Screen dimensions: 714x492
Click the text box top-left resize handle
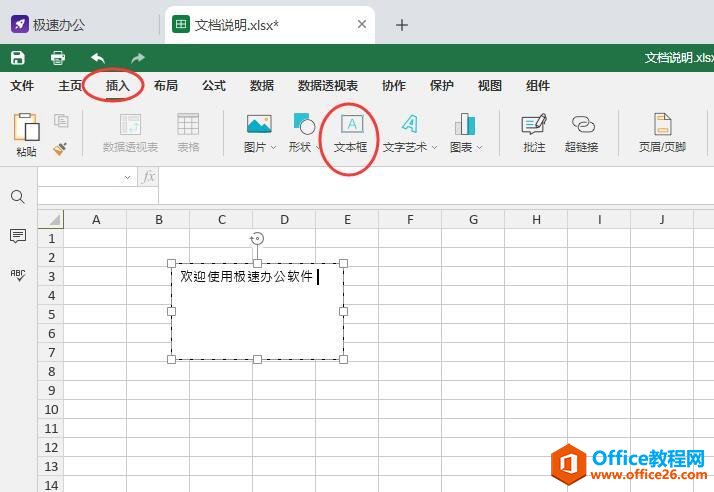click(172, 263)
